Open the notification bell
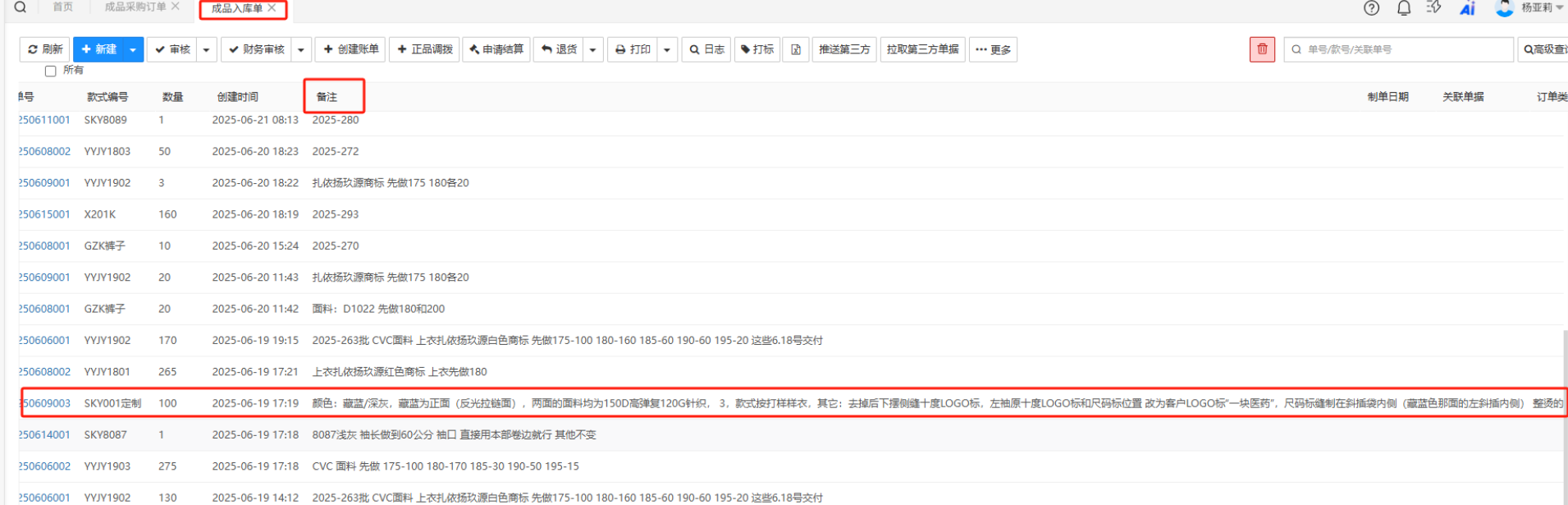The image size is (1568, 505). click(x=1404, y=8)
